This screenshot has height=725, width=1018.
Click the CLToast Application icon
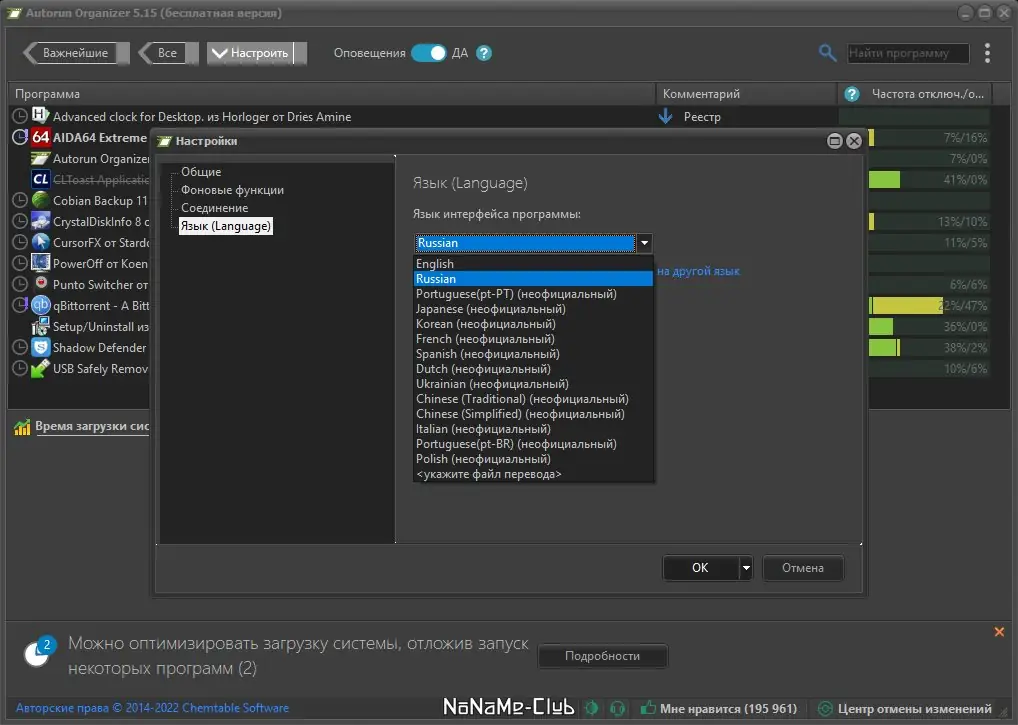[40, 179]
